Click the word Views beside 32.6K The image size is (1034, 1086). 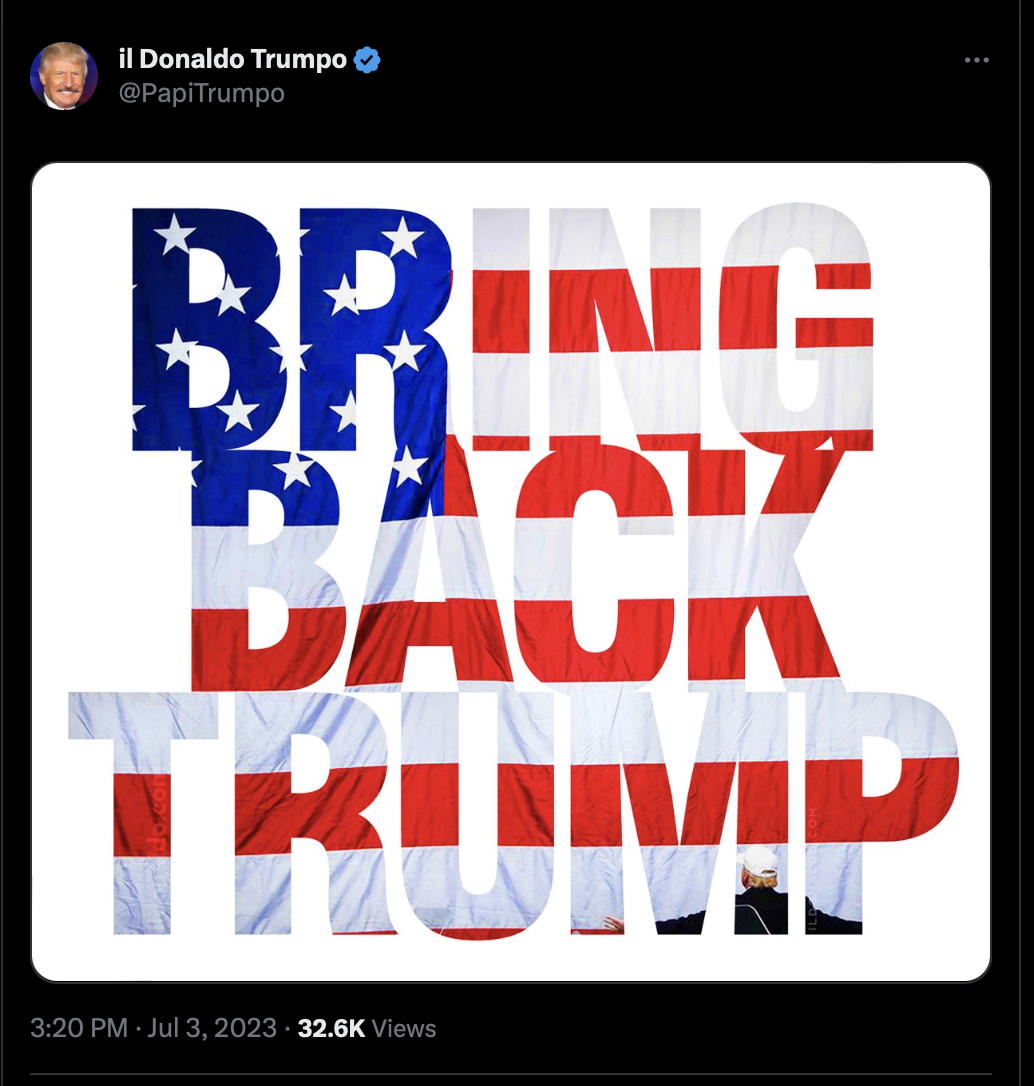click(404, 1029)
